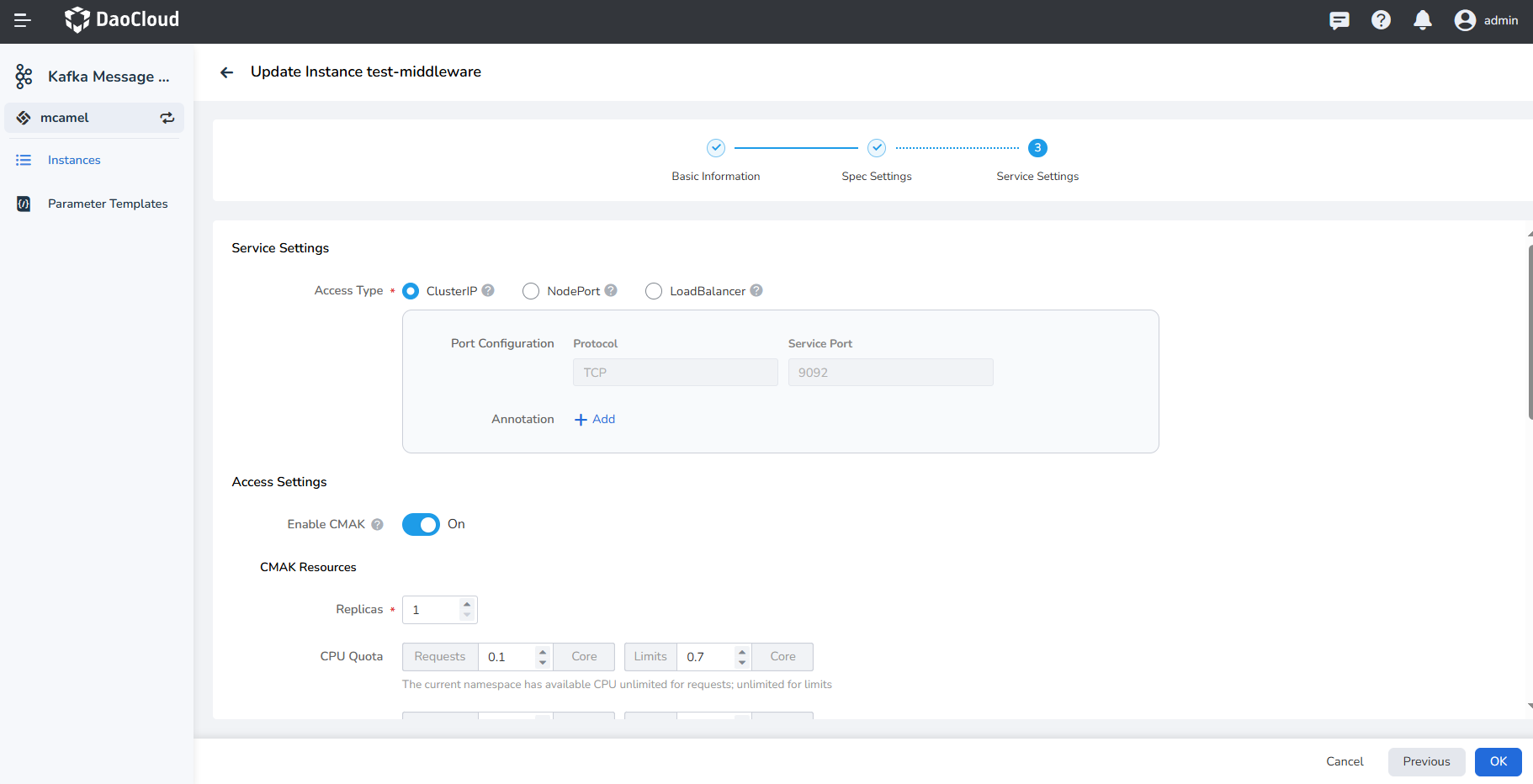Open the help question mark icon

pos(1381,20)
